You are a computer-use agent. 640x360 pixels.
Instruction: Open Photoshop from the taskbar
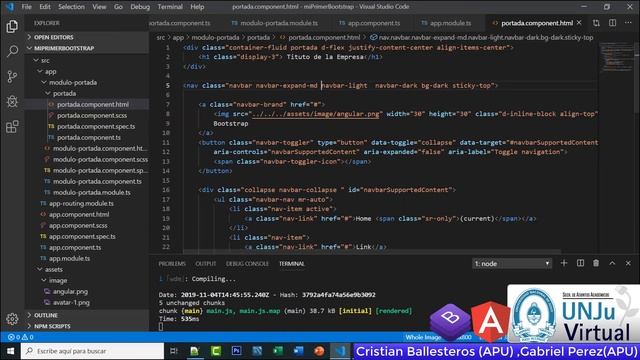coord(236,351)
